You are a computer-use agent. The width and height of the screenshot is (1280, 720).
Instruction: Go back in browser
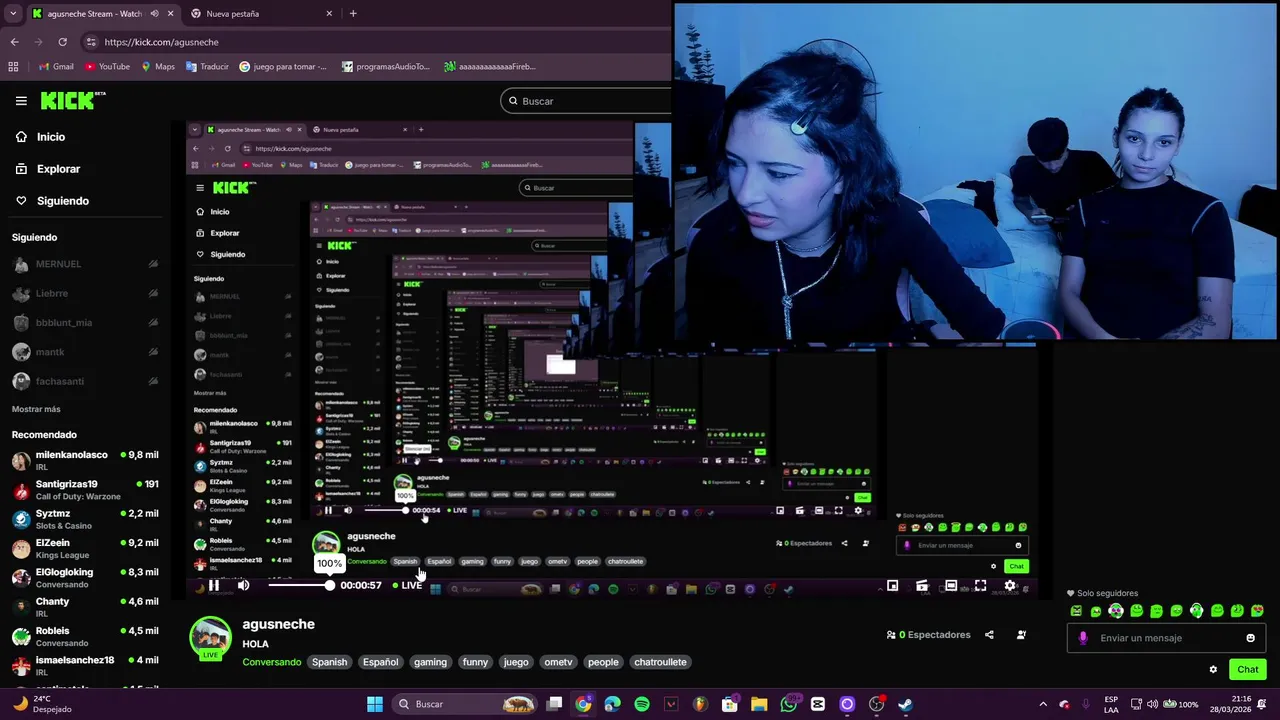(x=14, y=42)
